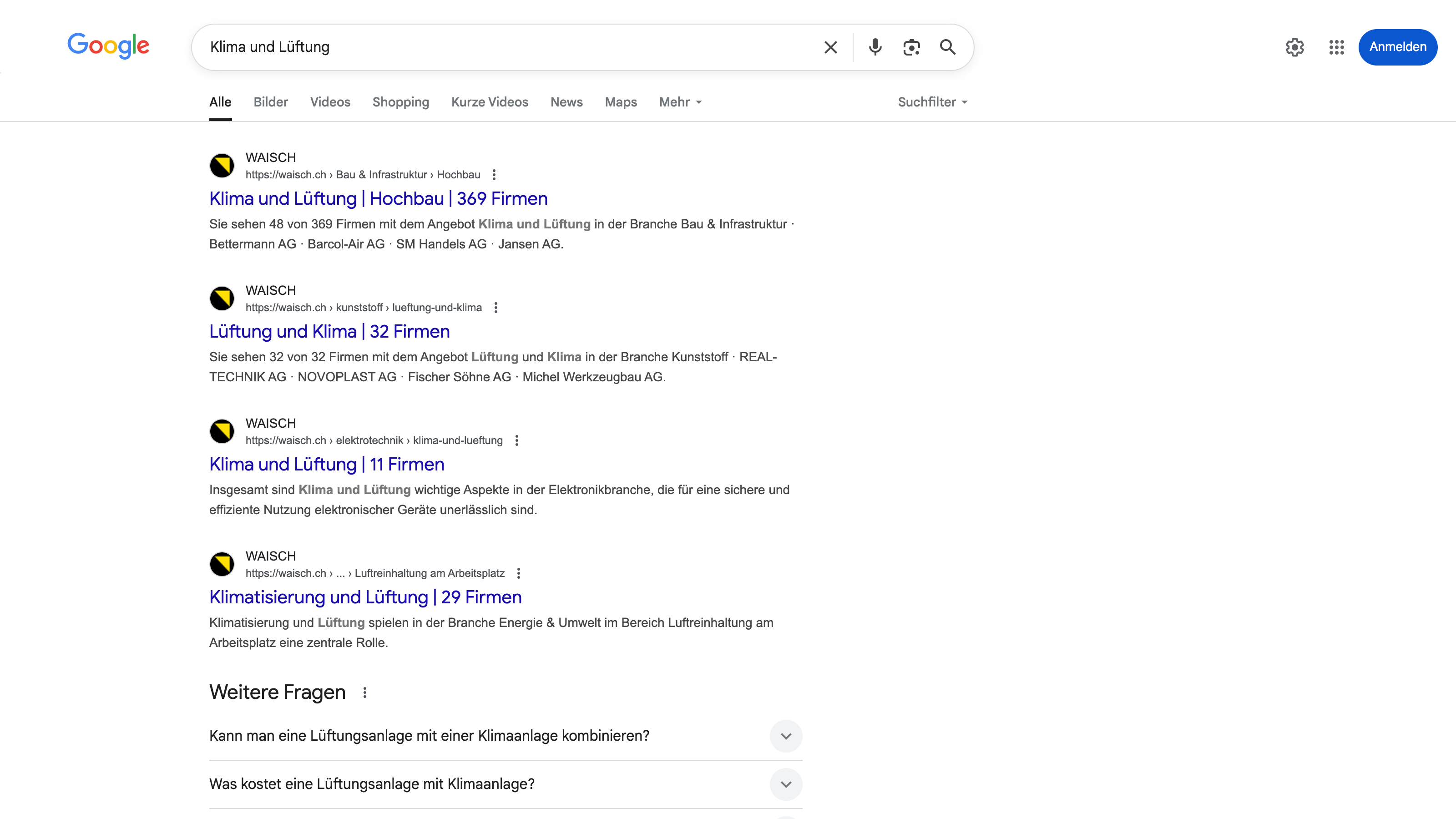Open the Suchfilter dropdown
The width and height of the screenshot is (1456, 819).
pyautogui.click(x=933, y=102)
